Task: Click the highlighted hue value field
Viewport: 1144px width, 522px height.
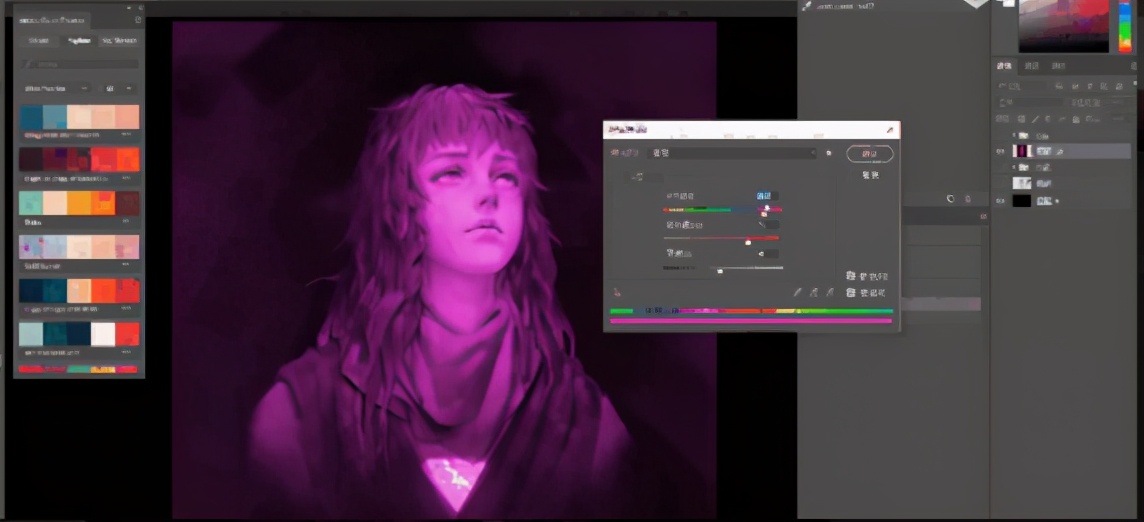Action: (767, 196)
